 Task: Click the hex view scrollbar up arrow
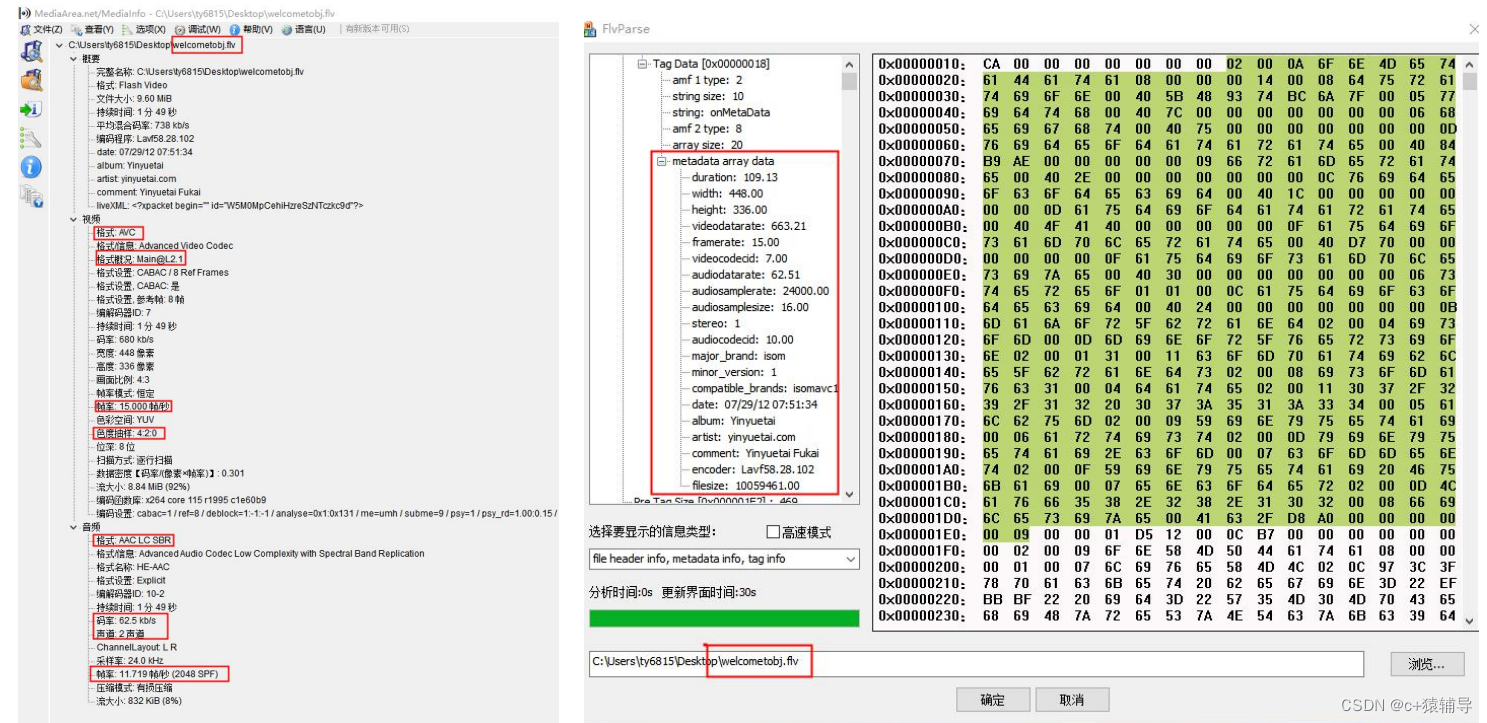(x=1470, y=64)
